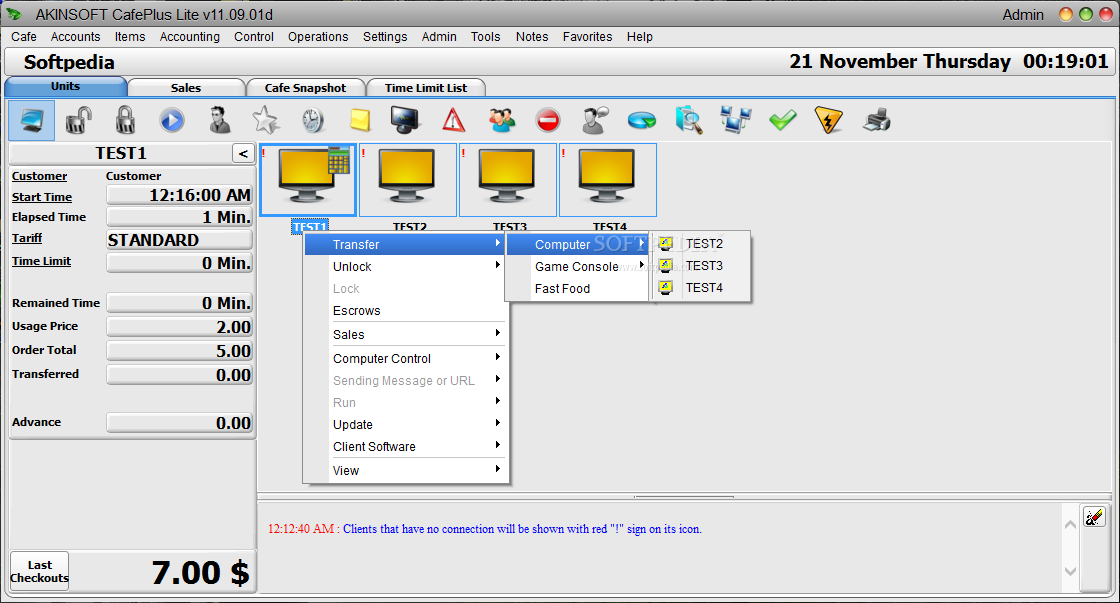Screen dimensions: 1120x603
Task: Click the log clear eraser icon
Action: [1094, 517]
